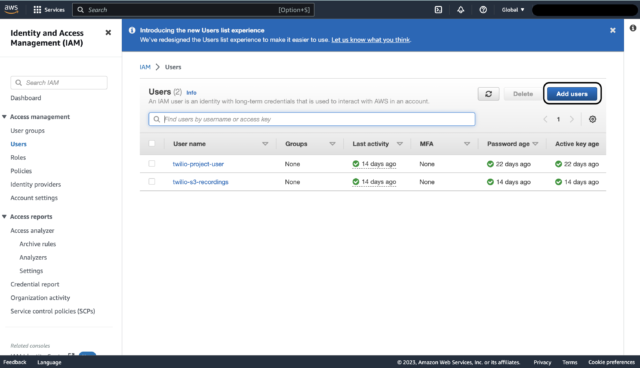Open Policies in the sidebar
Viewport: 640px width, 368px height.
[21, 171]
